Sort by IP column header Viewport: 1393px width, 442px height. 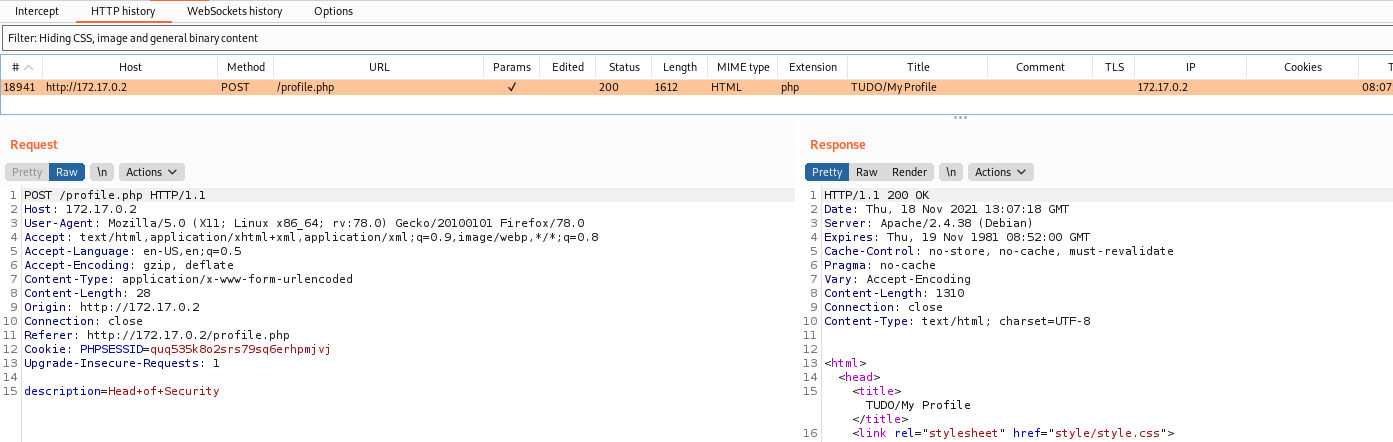[x=1190, y=67]
